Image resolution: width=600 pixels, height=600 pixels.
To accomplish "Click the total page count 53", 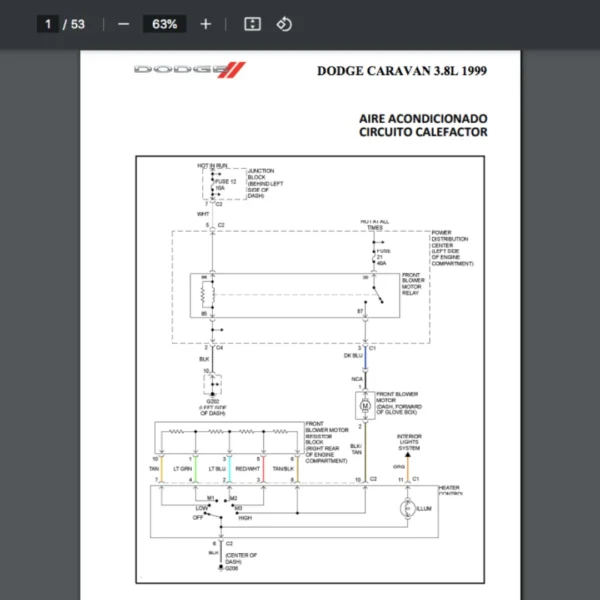I will coord(76,24).
